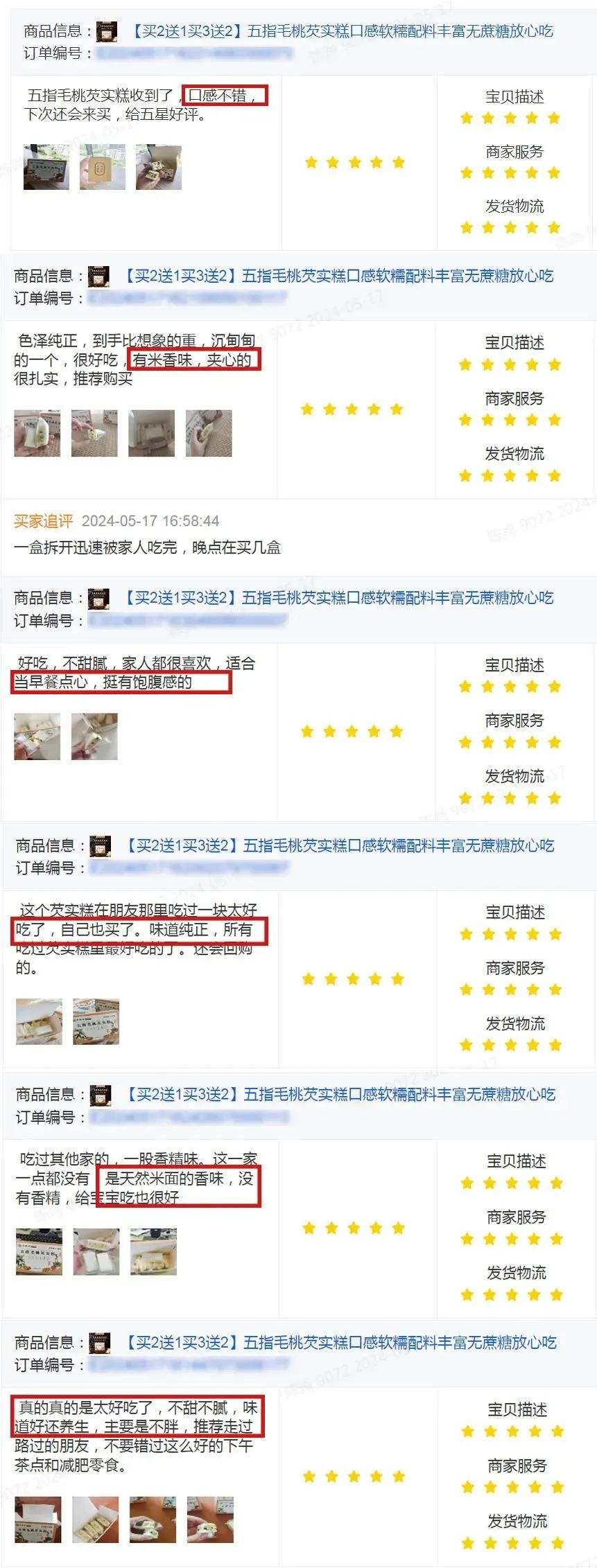The image size is (597, 1568).
Task: Open first review's leftmost photo of boxed product
Action: coord(46,167)
